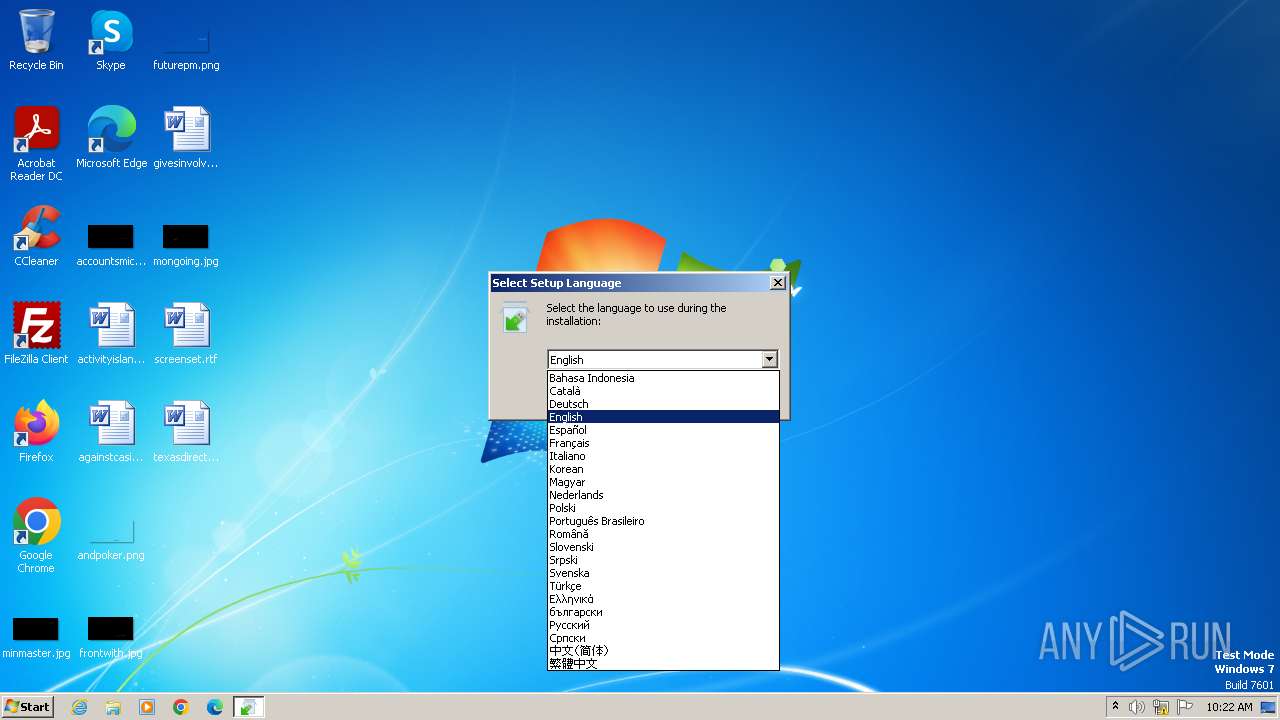The image size is (1280, 720).
Task: Open the Recycle Bin desktop icon
Action: 36,40
